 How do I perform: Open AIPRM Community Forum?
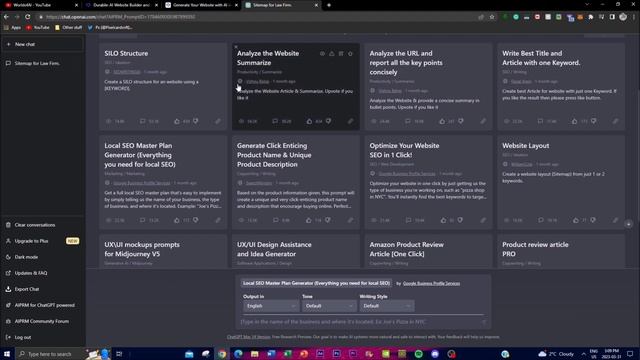point(42,321)
